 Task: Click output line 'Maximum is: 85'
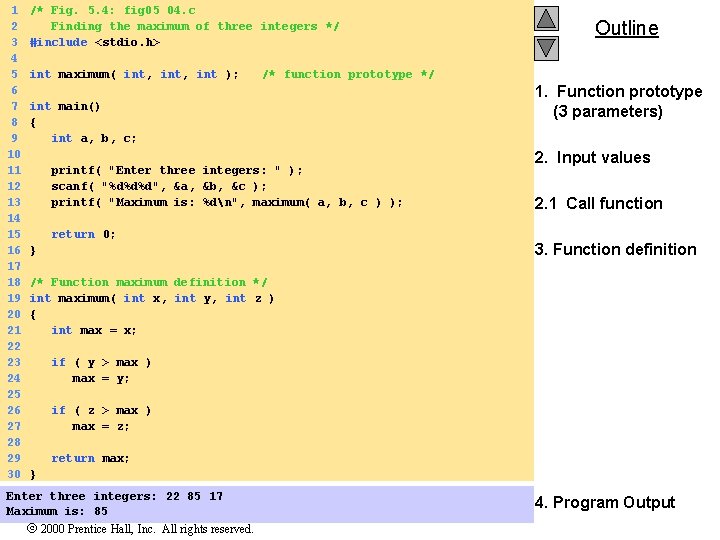point(56,511)
